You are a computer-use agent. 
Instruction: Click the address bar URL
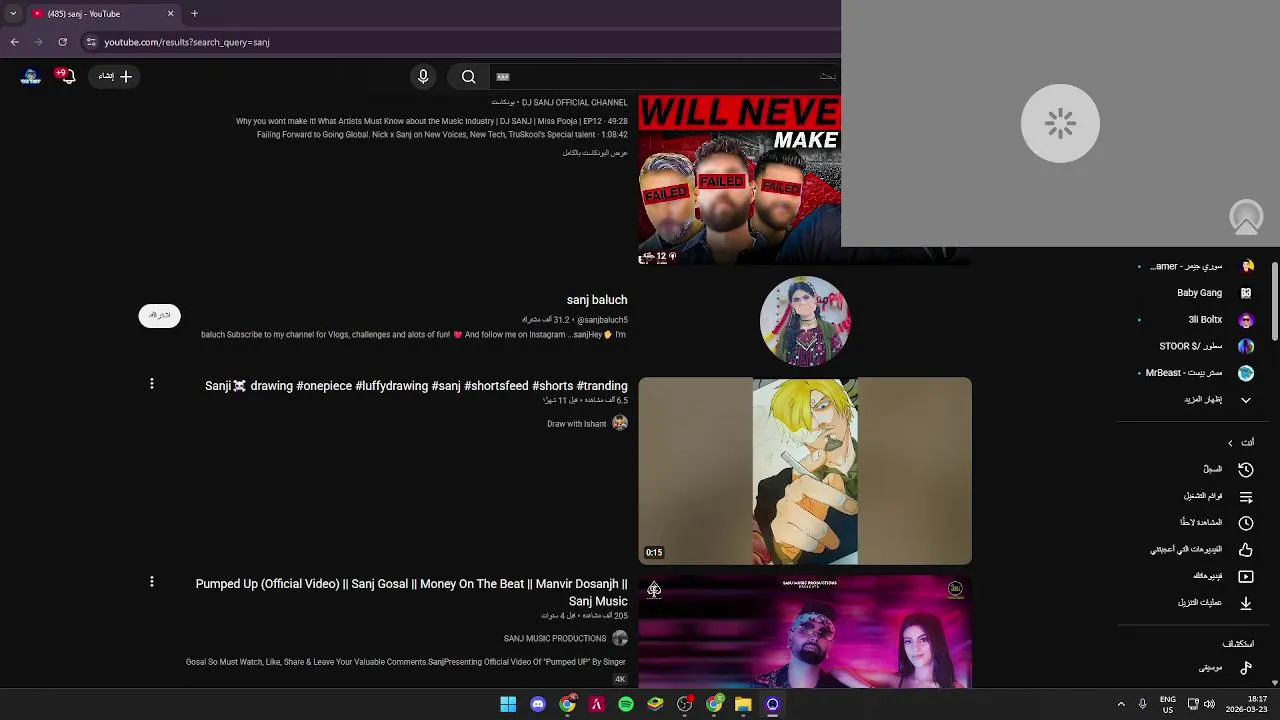point(187,42)
